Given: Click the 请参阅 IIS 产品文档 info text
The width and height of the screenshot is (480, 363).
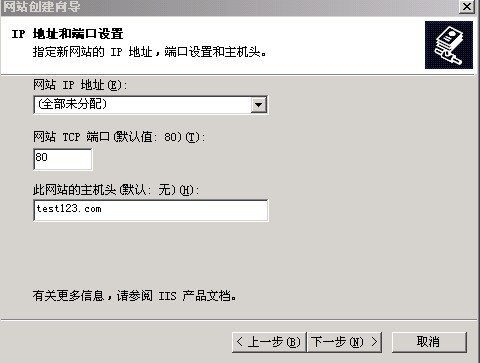Looking at the screenshot, I should click(x=176, y=296).
